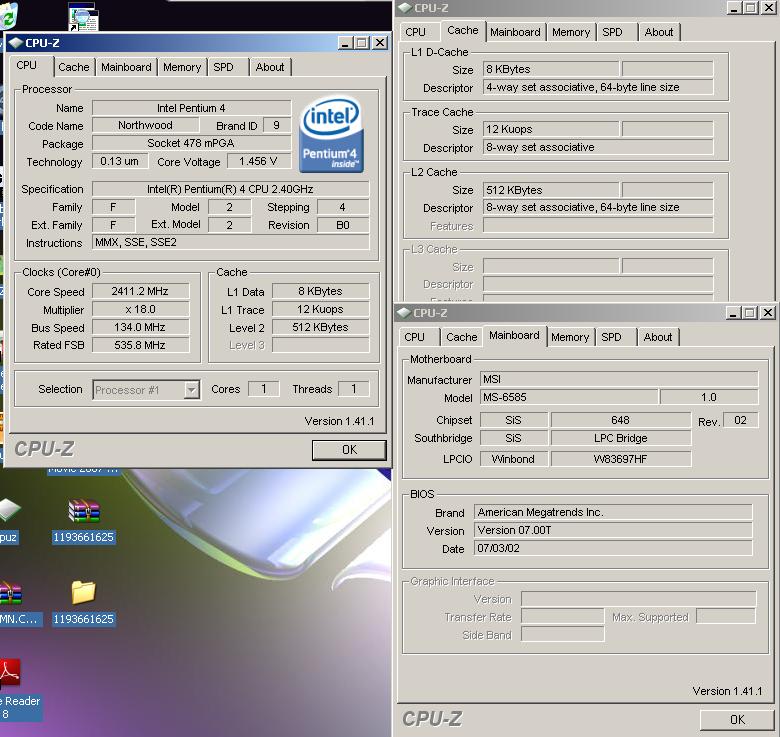
Task: Open Mainboard tab in front CPU-Z window
Action: (126, 67)
